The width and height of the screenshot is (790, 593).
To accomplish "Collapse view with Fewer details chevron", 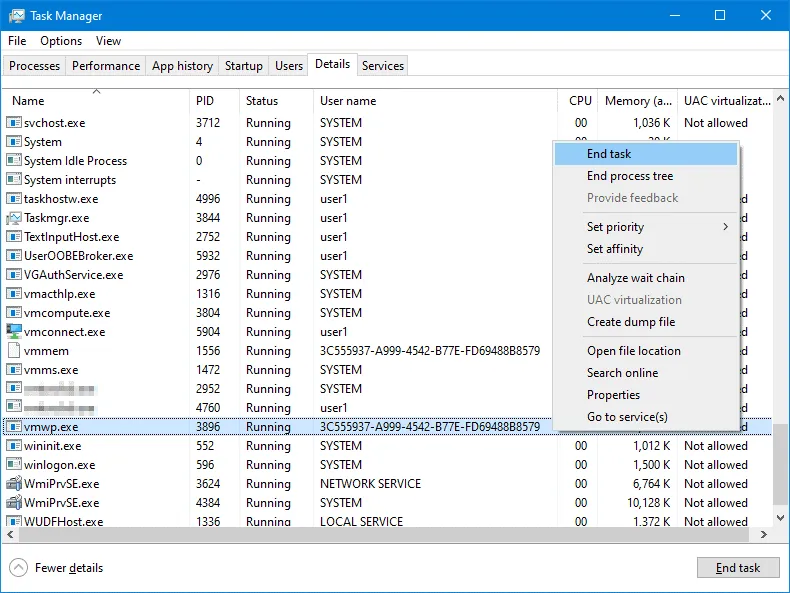I will pos(18,568).
